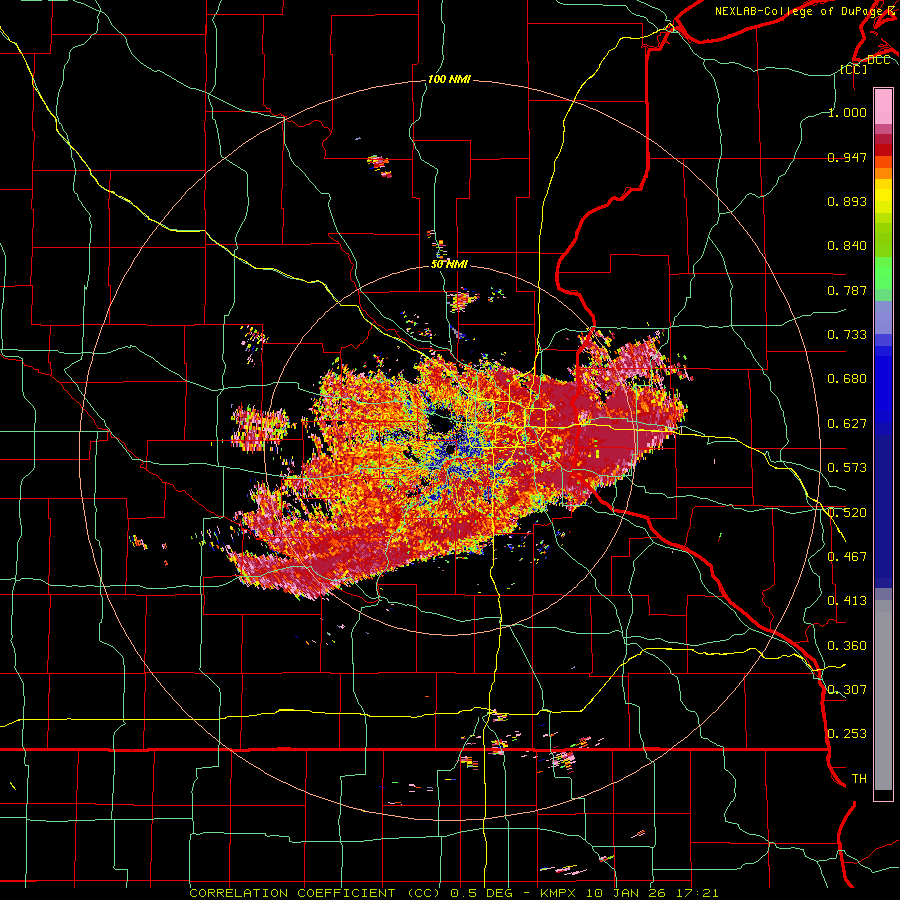
Task: Click the black radar site hole at the echo center
Action: [x=451, y=448]
